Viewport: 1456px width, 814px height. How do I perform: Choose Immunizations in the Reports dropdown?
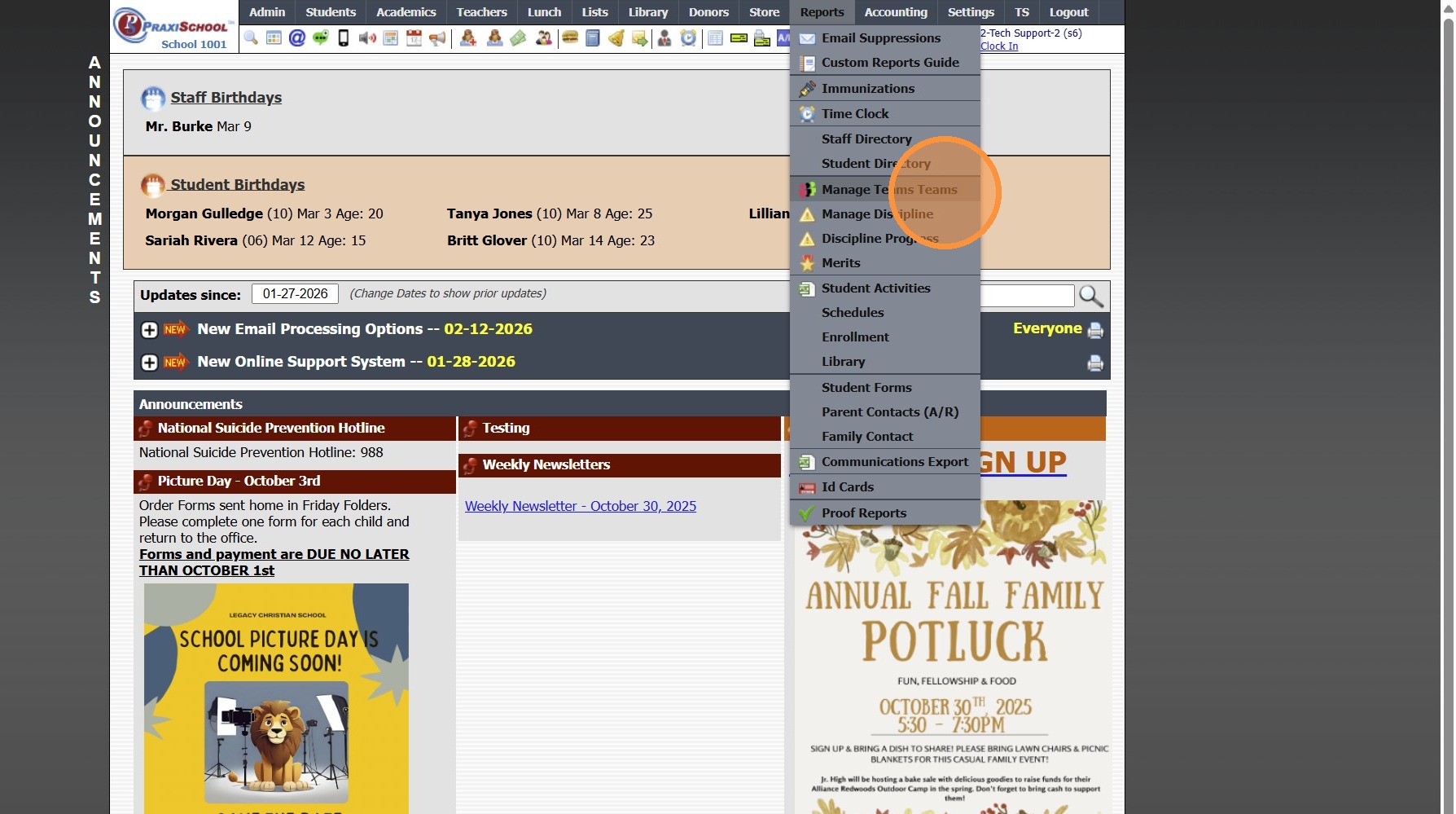tap(885, 89)
